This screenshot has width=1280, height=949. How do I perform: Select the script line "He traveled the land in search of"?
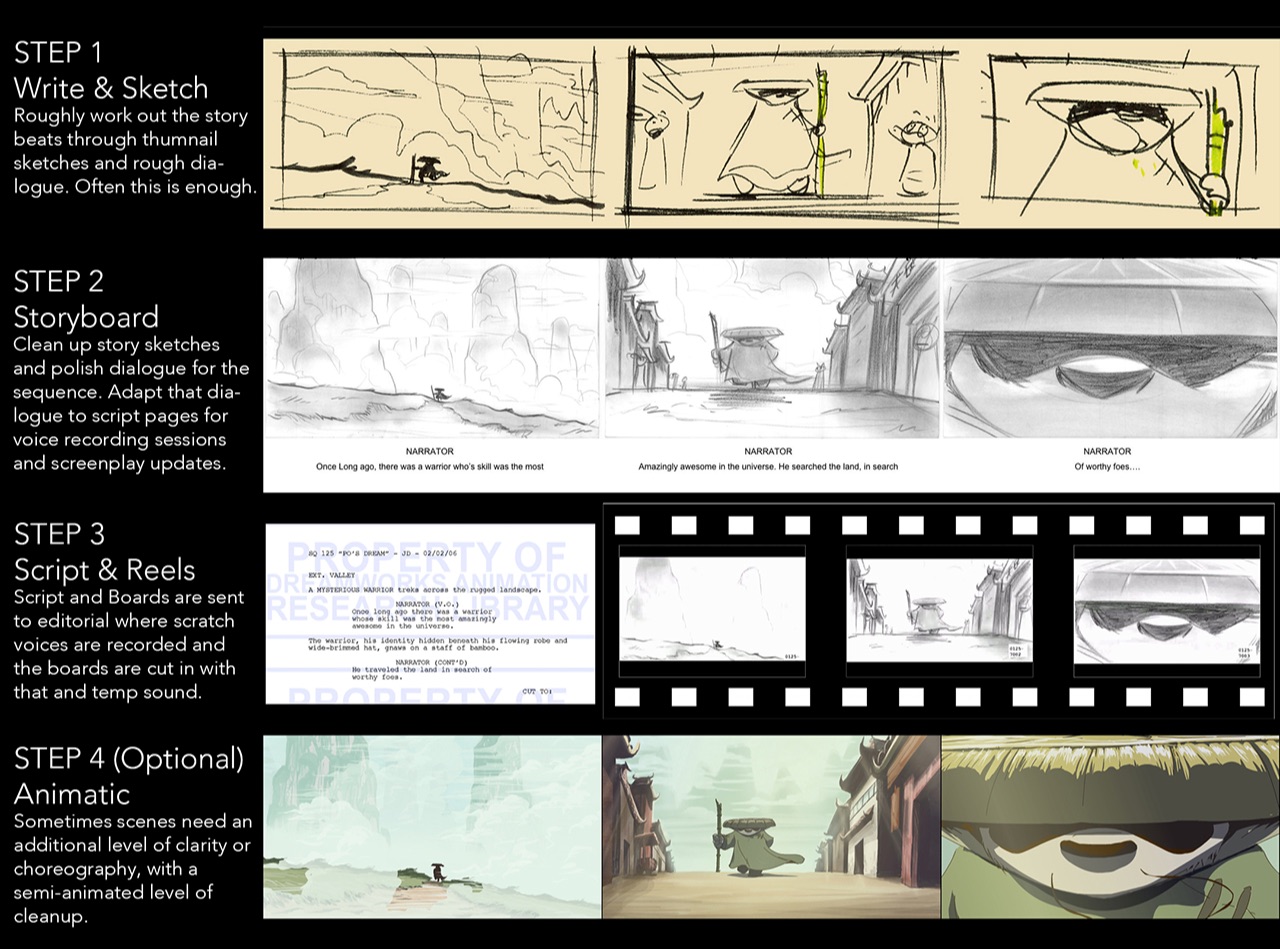pyautogui.click(x=422, y=674)
